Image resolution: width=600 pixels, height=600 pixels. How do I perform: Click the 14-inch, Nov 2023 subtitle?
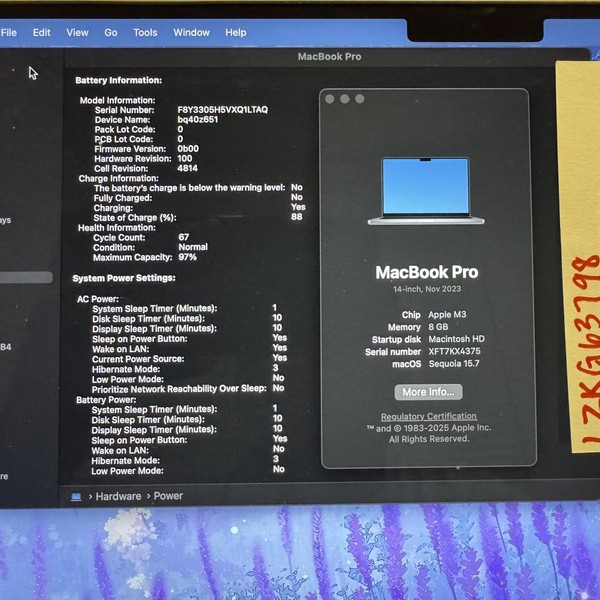pos(427,289)
